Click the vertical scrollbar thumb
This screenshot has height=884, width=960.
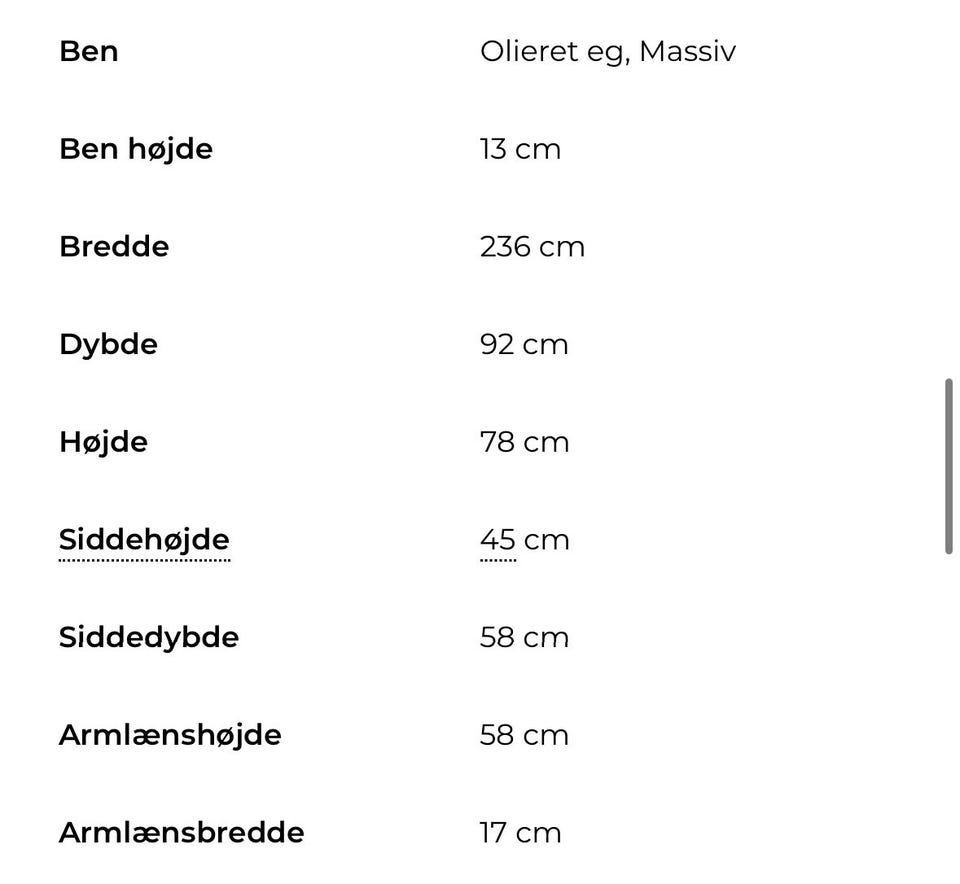(x=948, y=466)
